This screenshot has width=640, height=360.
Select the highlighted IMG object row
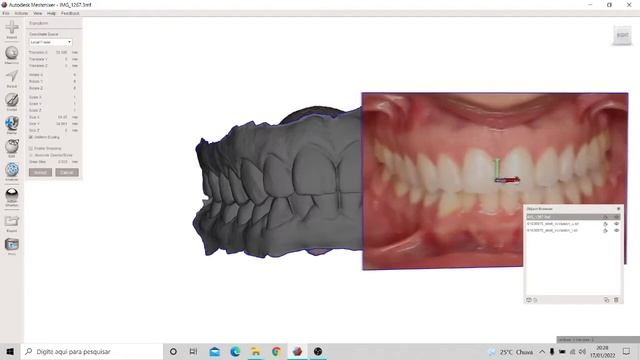tap(573, 217)
